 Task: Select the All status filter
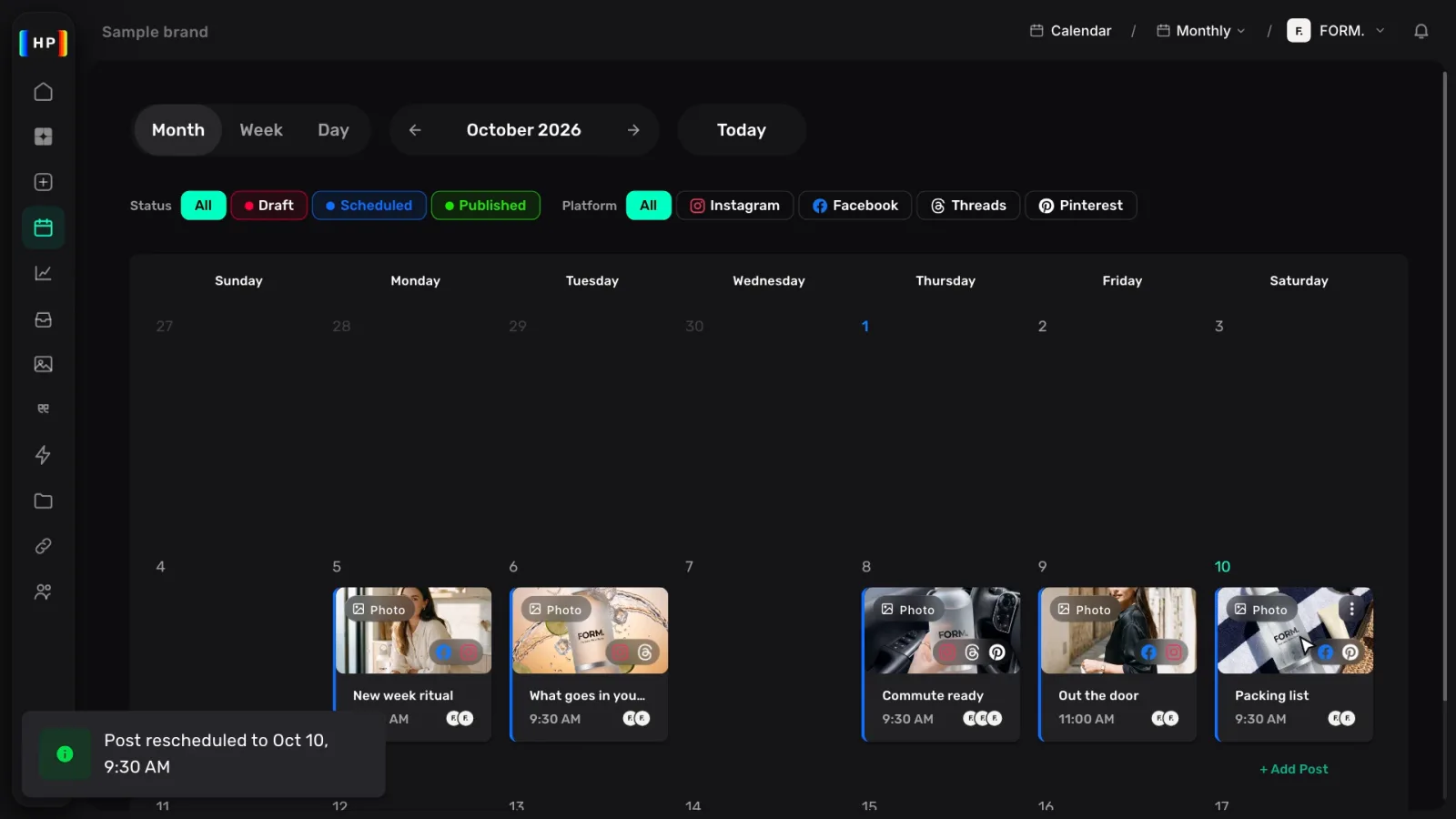[203, 206]
